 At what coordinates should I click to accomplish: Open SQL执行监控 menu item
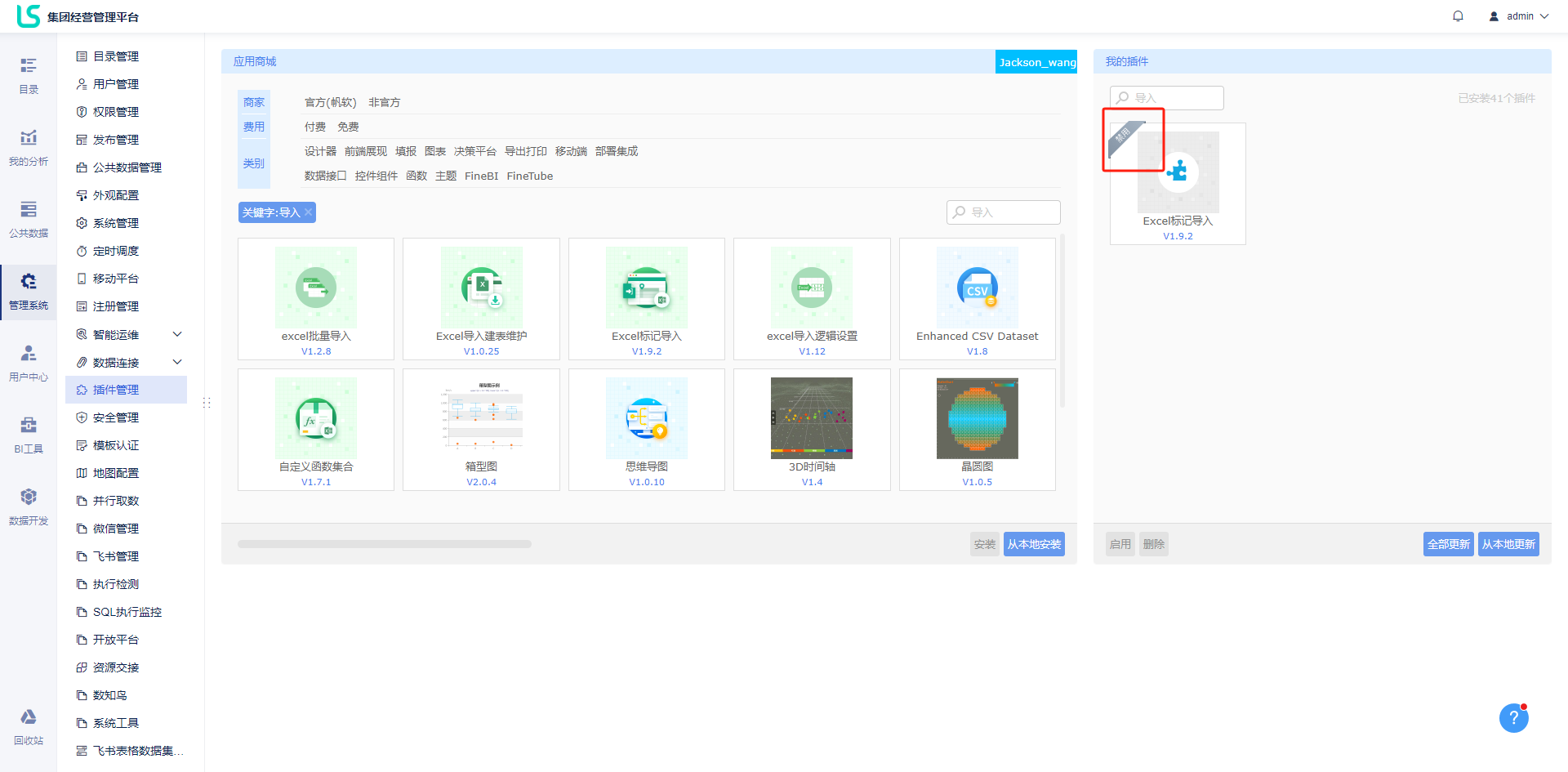[126, 612]
